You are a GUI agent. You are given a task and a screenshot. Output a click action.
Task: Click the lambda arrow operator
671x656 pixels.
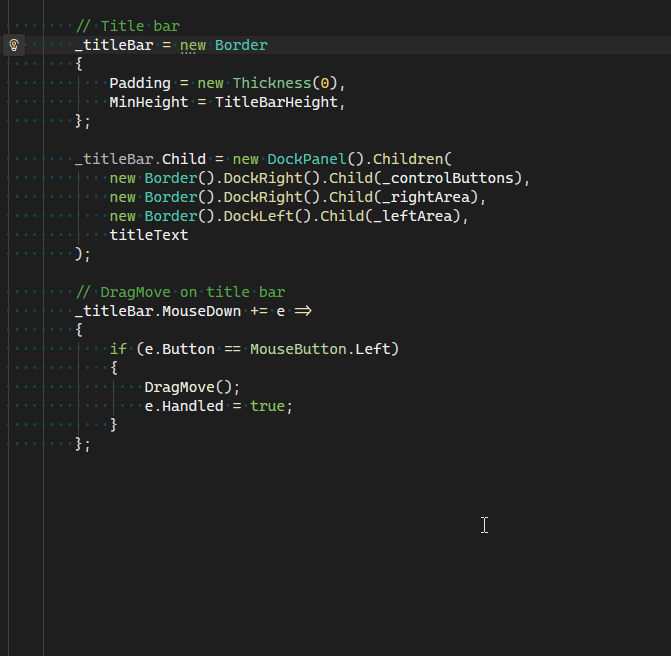click(x=303, y=311)
